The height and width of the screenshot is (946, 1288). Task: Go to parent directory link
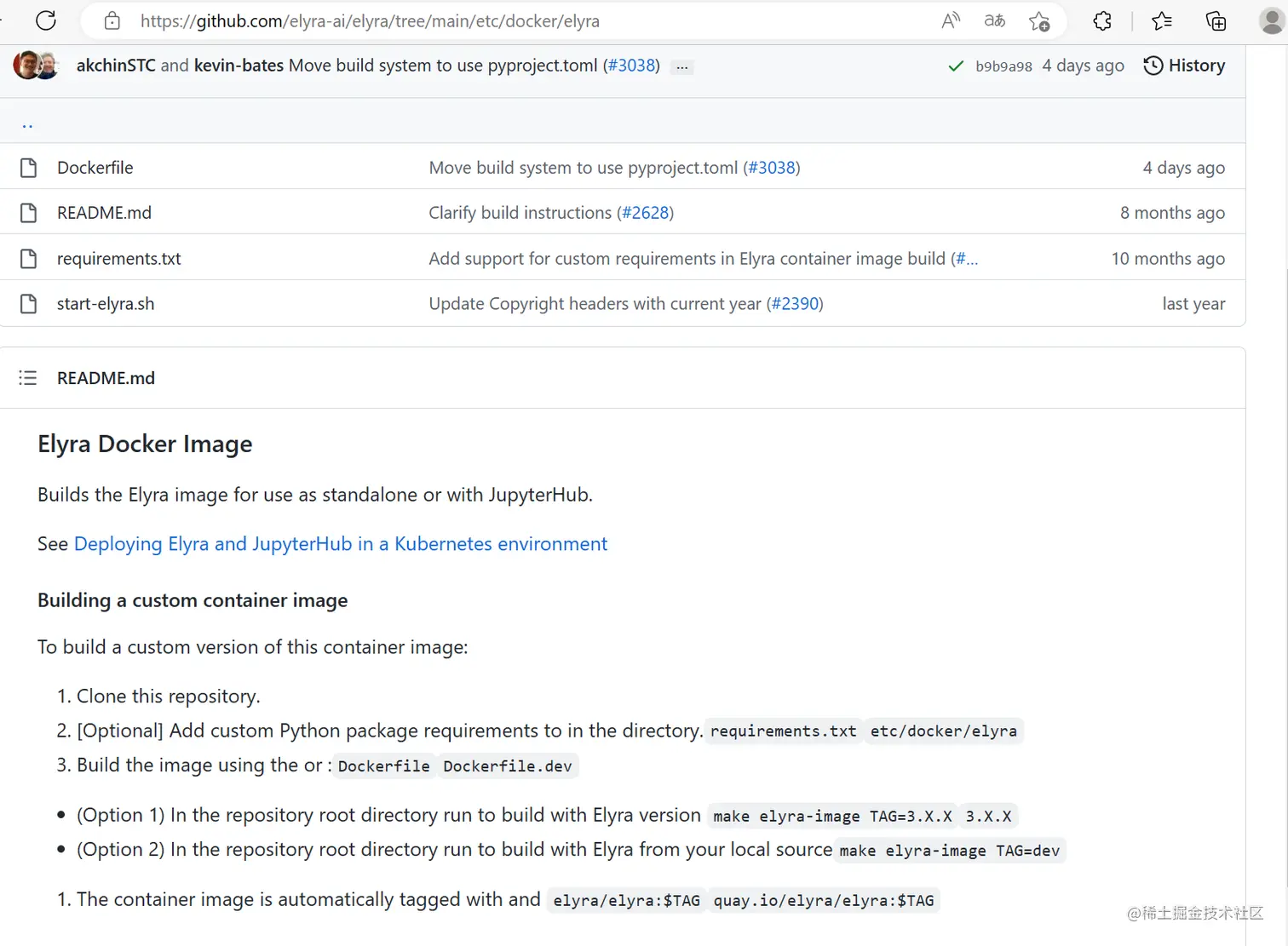coord(27,123)
